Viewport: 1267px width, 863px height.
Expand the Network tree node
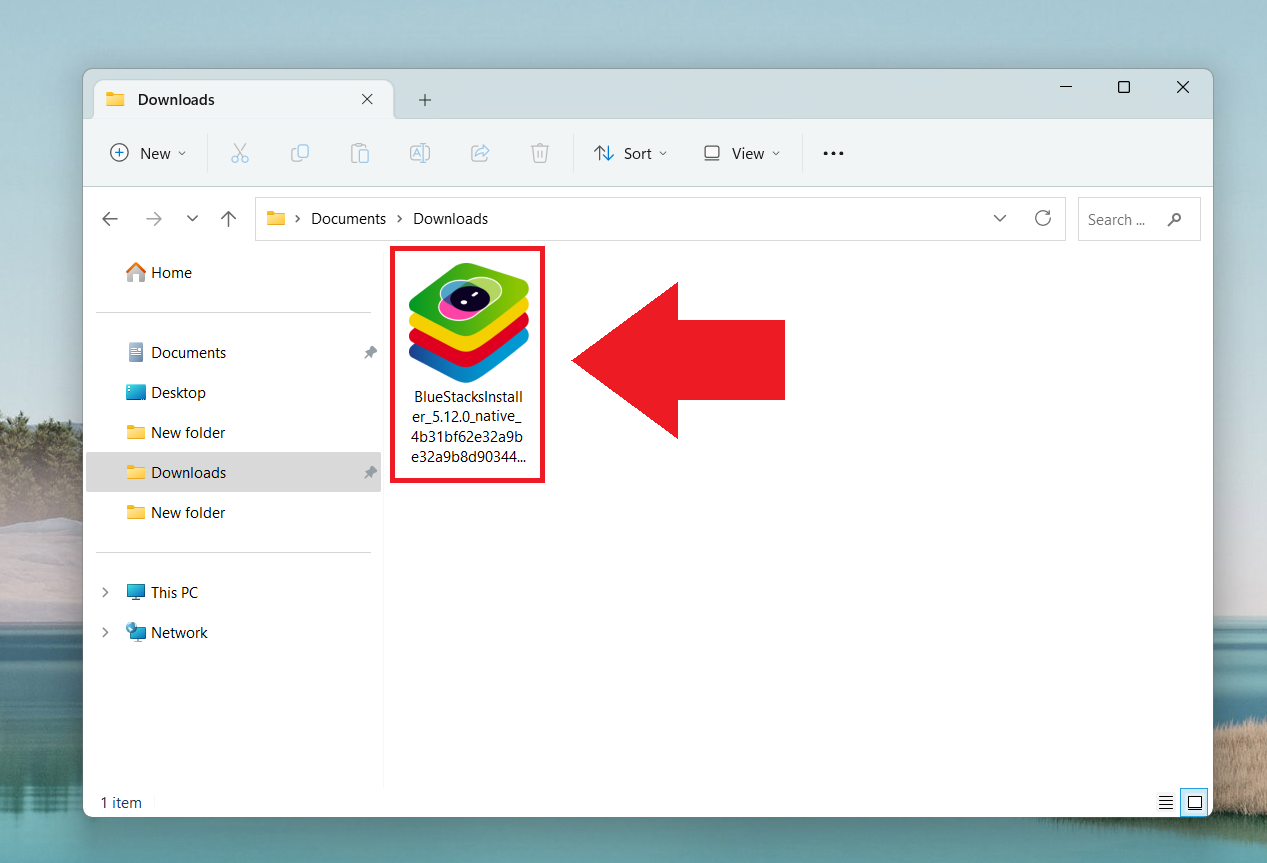(x=105, y=633)
